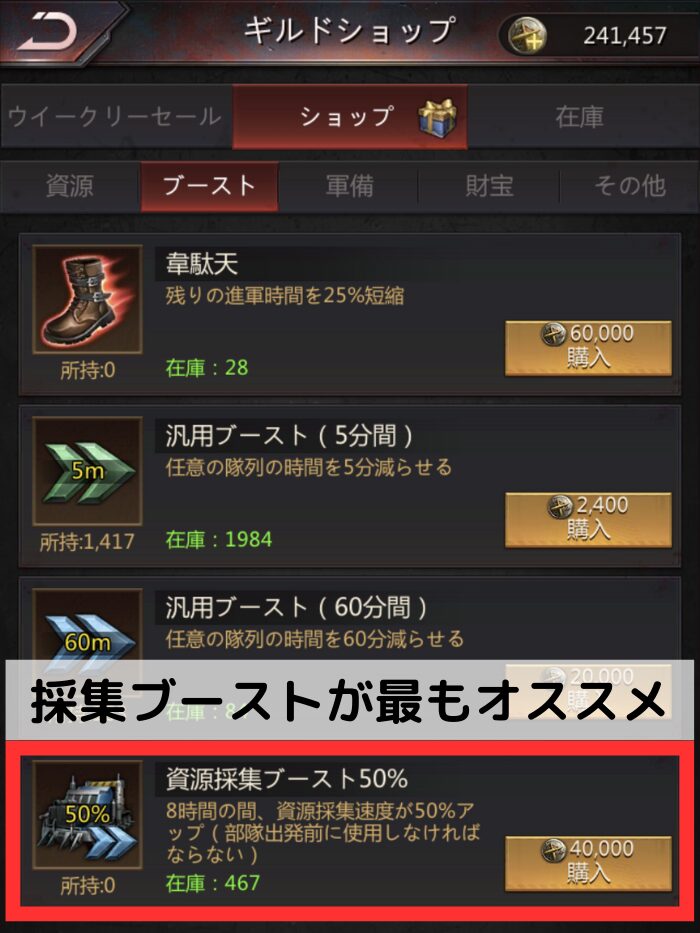The image size is (700, 933).
Task: Open the 資源 category tab
Action: click(70, 186)
